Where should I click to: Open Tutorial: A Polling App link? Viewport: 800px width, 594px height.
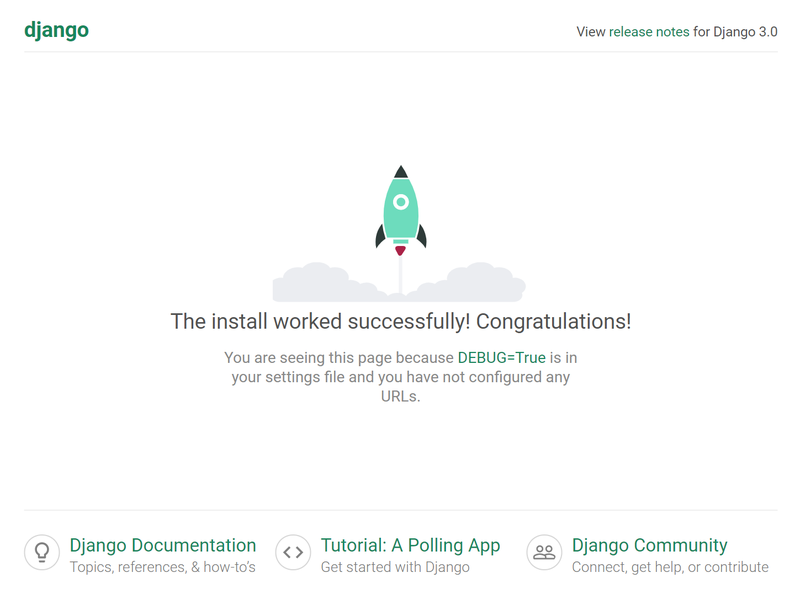click(x=410, y=546)
